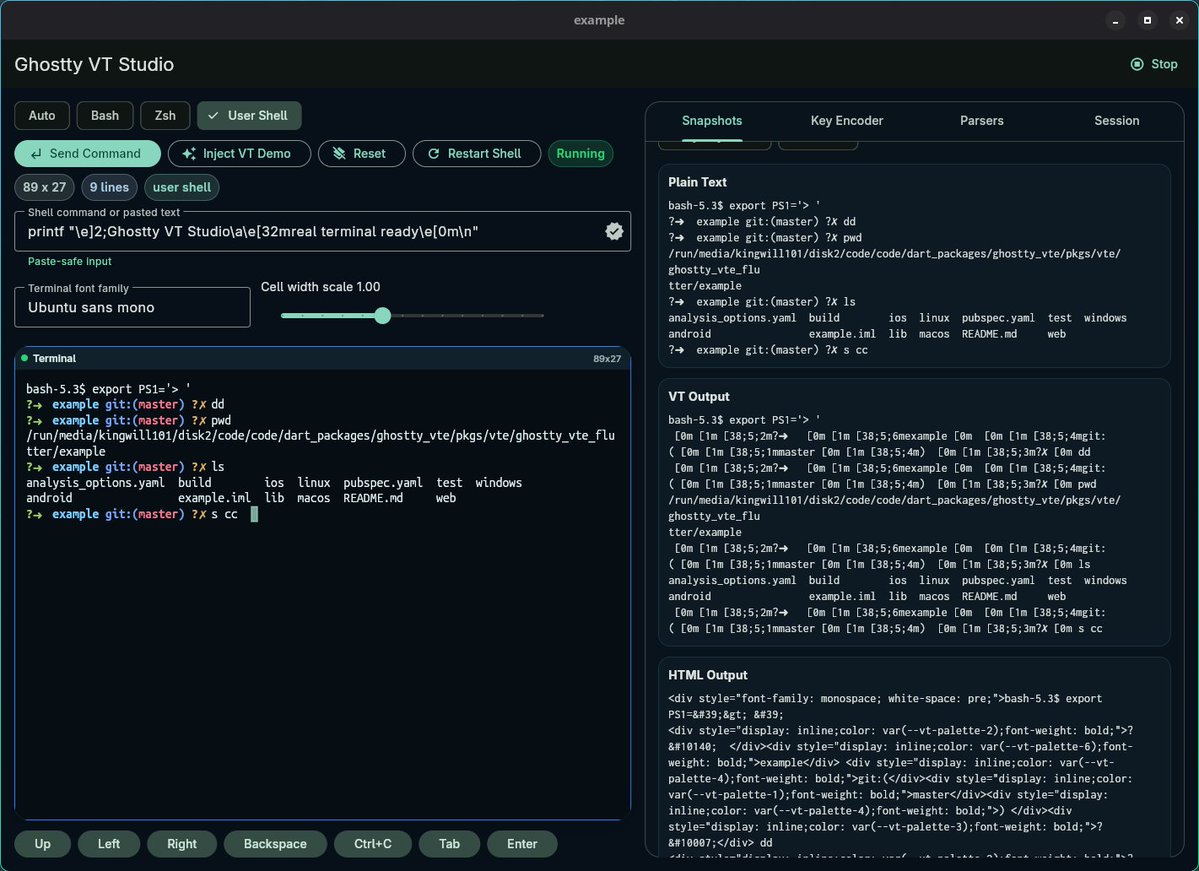Click the Up key button
Viewport: 1199px width, 871px height.
[x=43, y=843]
